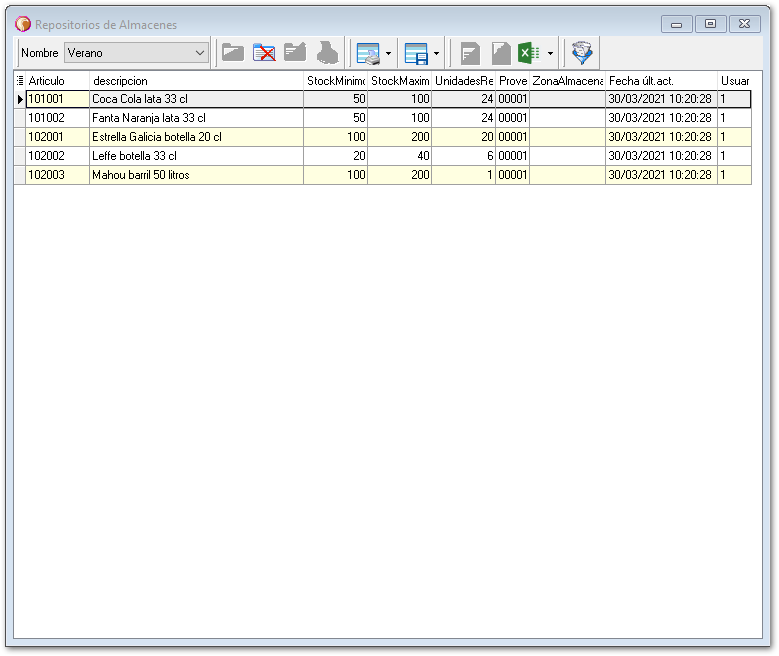
Task: Click the StockMinimo column header
Action: pos(335,81)
